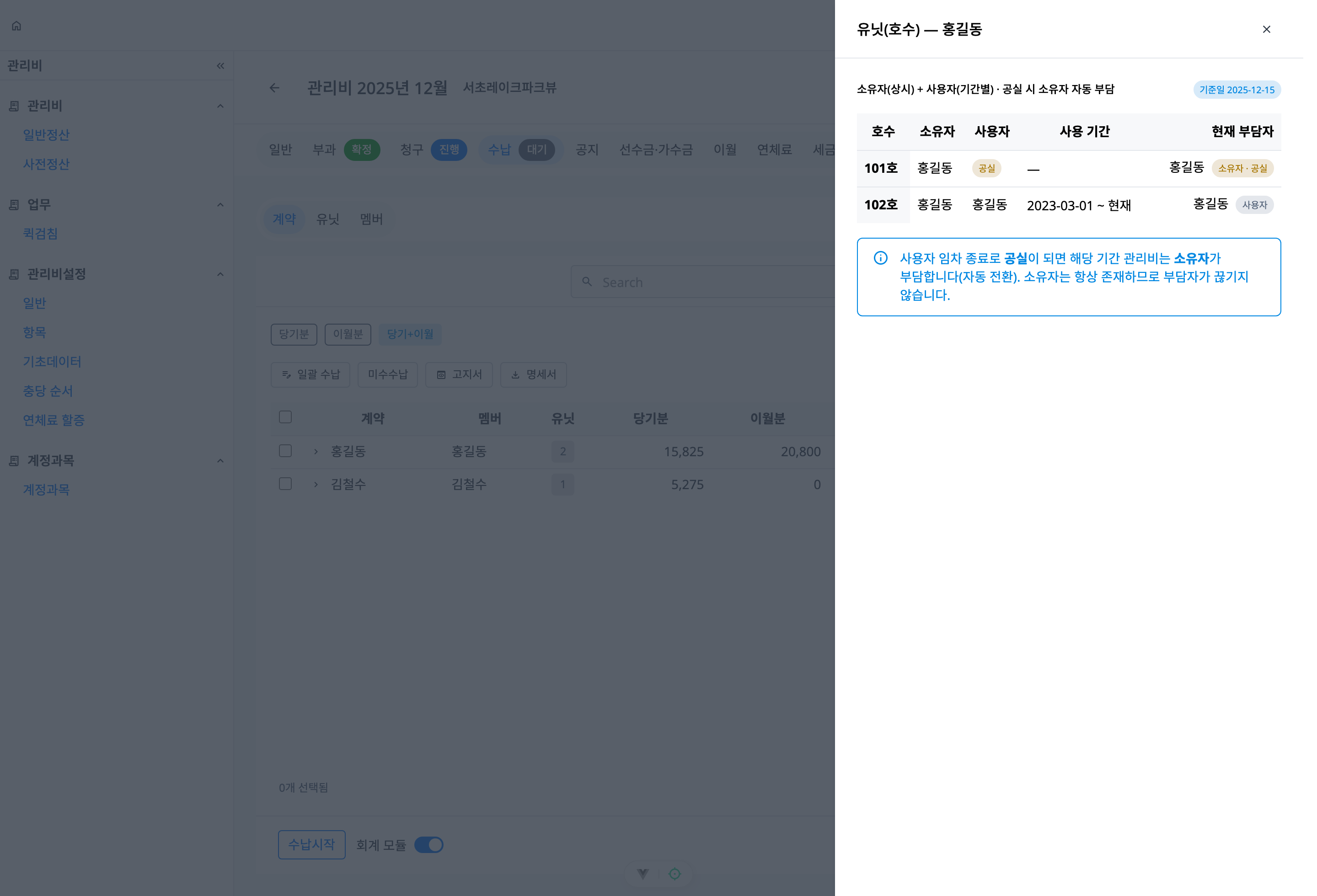
Task: Expand the 홍길동 contract row
Action: tap(316, 451)
